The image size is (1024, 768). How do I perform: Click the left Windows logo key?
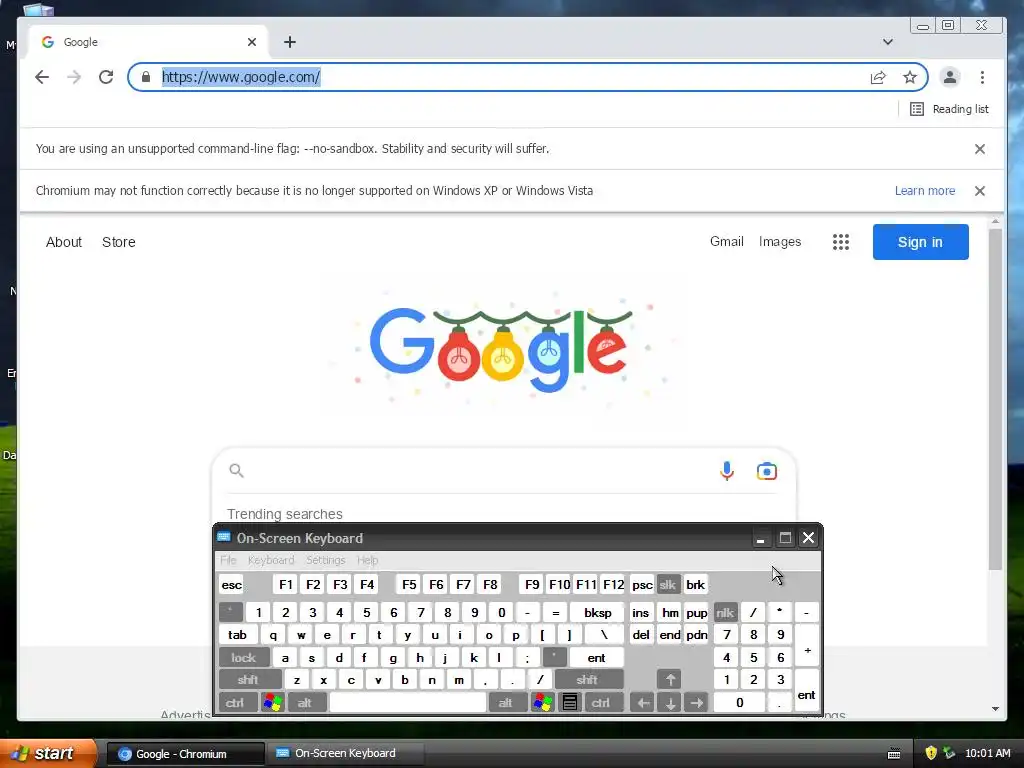(x=273, y=703)
